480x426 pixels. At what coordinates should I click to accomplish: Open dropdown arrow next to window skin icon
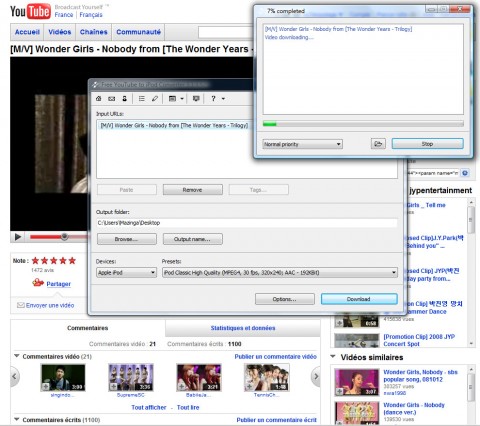click(x=182, y=99)
